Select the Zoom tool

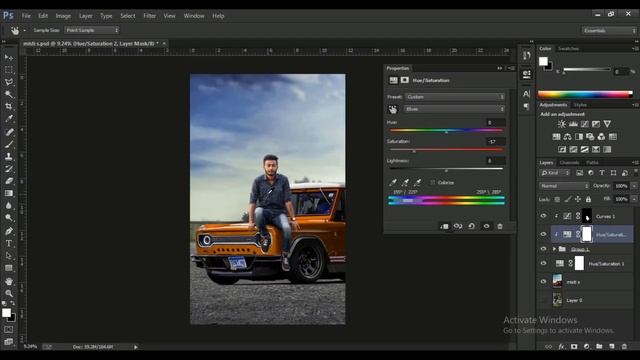point(9,293)
